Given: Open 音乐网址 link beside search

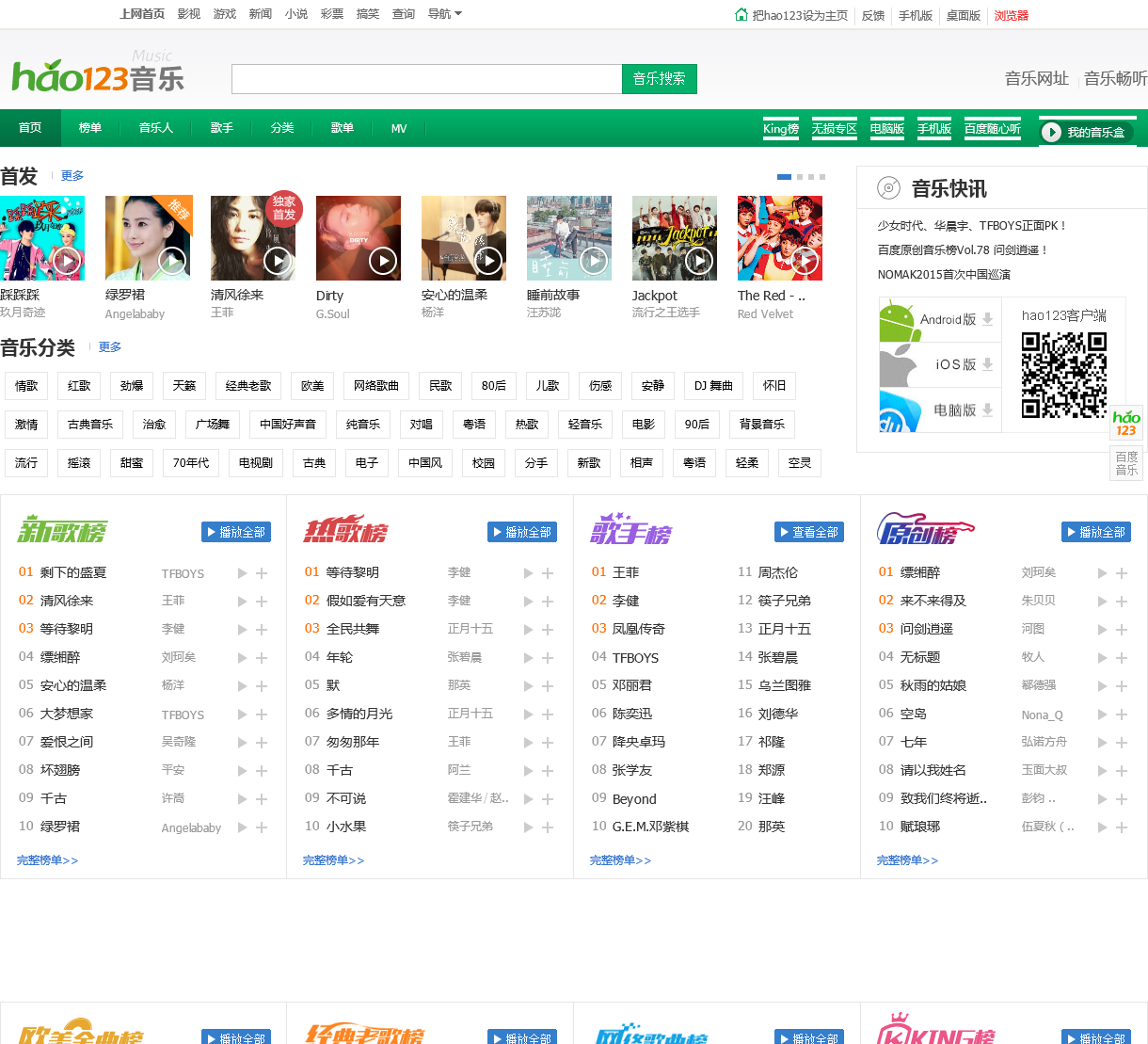Looking at the screenshot, I should pyautogui.click(x=1037, y=79).
